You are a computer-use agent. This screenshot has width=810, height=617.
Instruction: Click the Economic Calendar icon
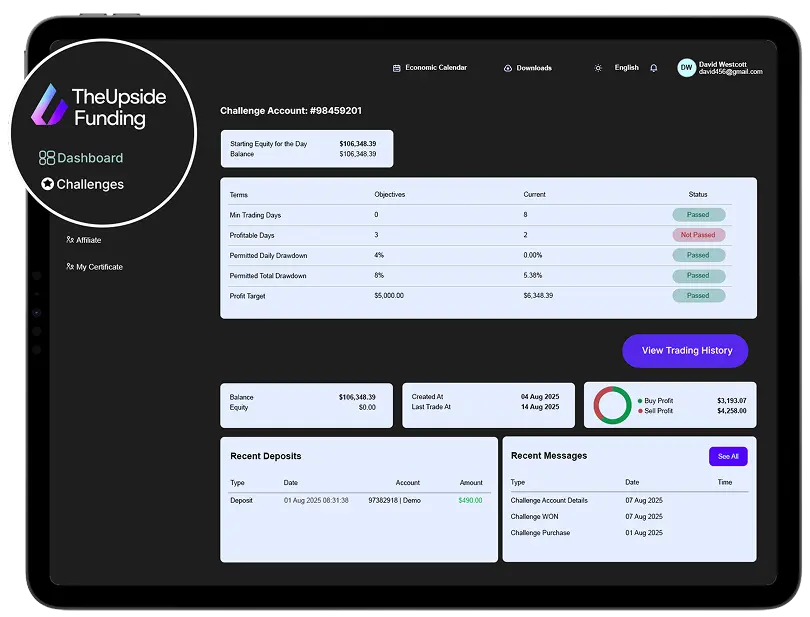click(x=397, y=68)
